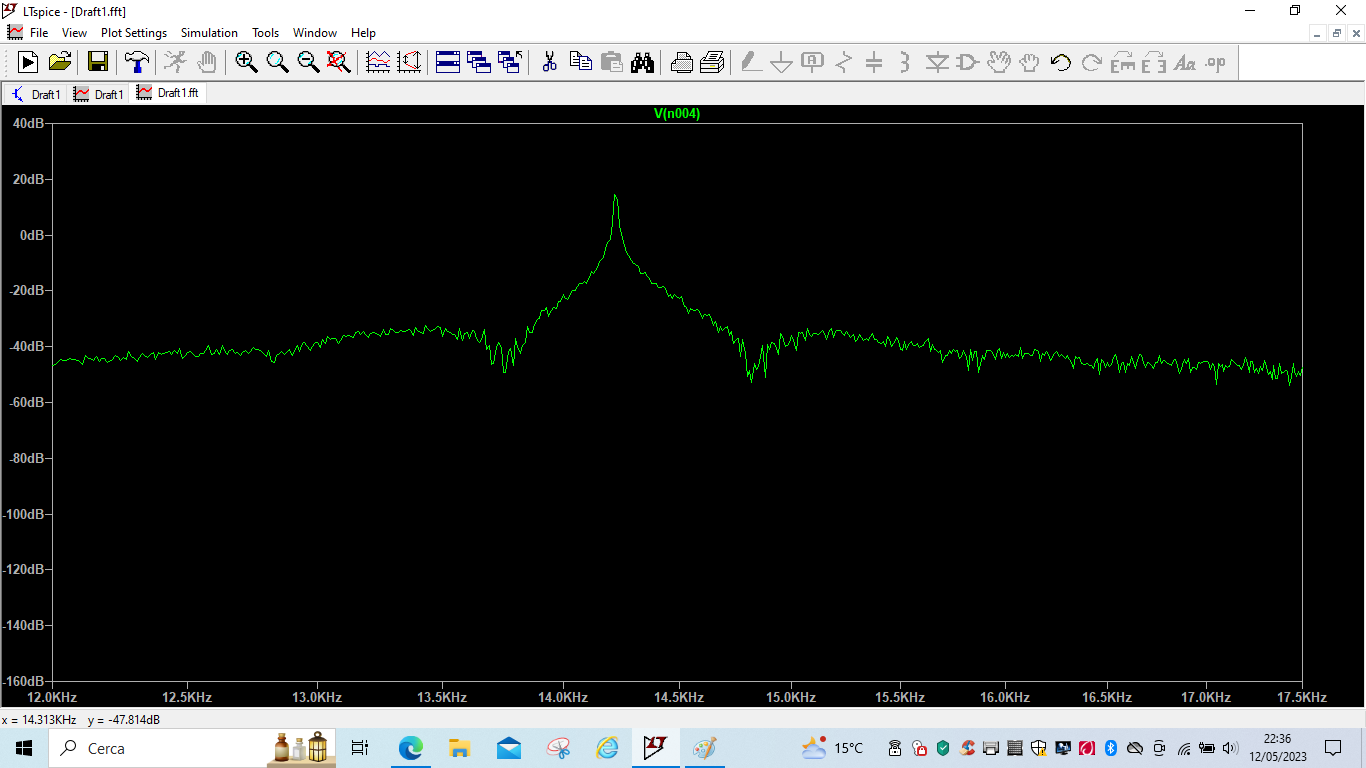Viewport: 1366px width, 768px height.
Task: Click the Place resistor icon
Action: 843,62
